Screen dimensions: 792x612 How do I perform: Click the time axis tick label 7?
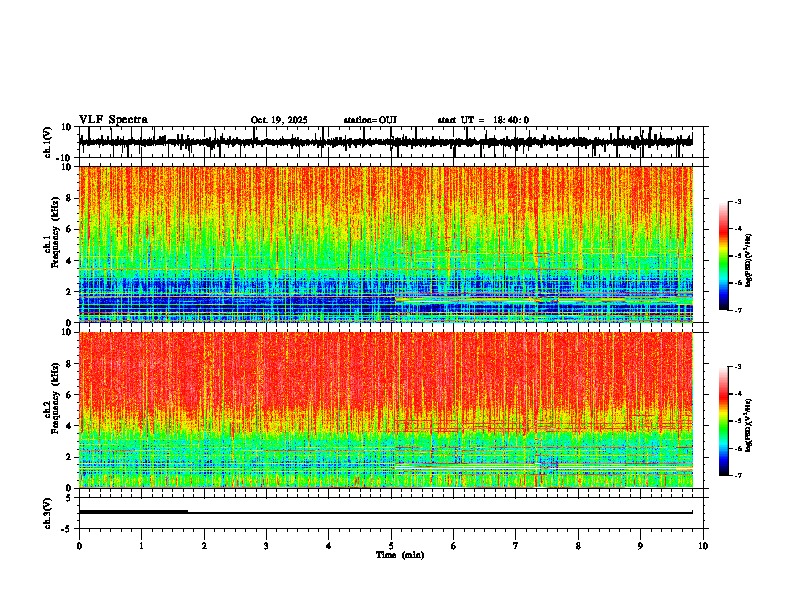pyautogui.click(x=516, y=546)
